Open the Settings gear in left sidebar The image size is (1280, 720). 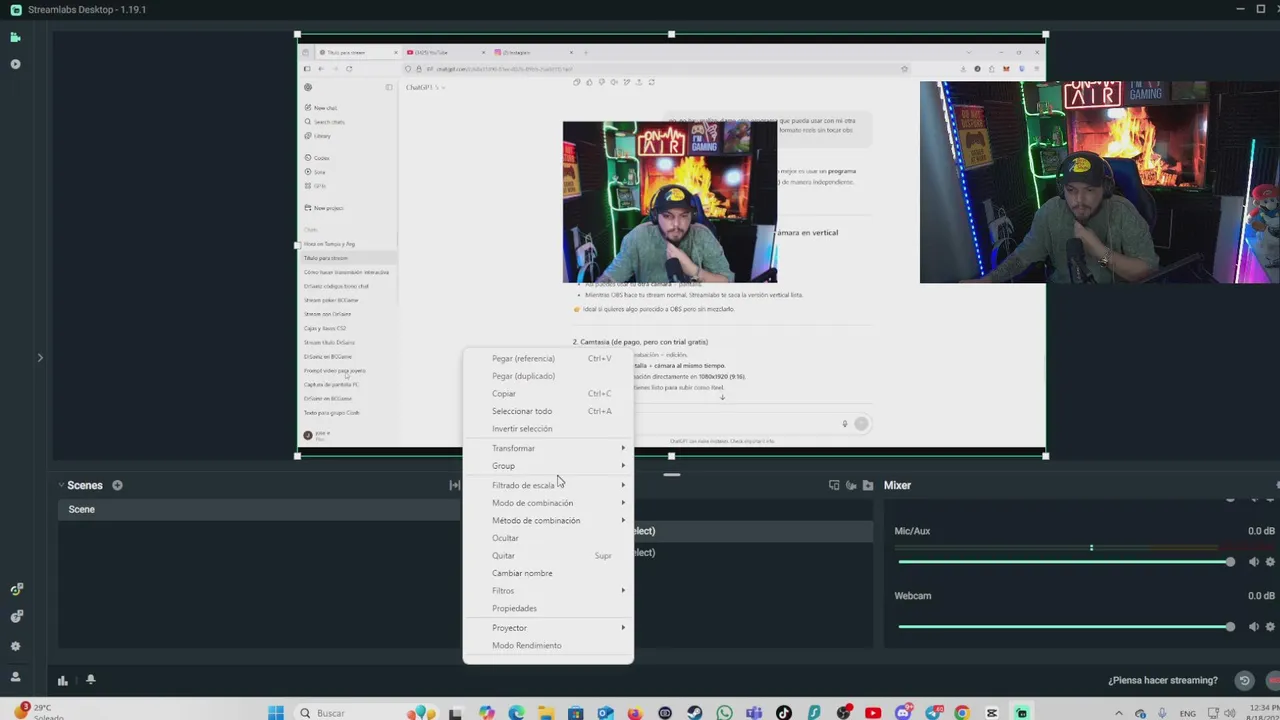pos(15,646)
